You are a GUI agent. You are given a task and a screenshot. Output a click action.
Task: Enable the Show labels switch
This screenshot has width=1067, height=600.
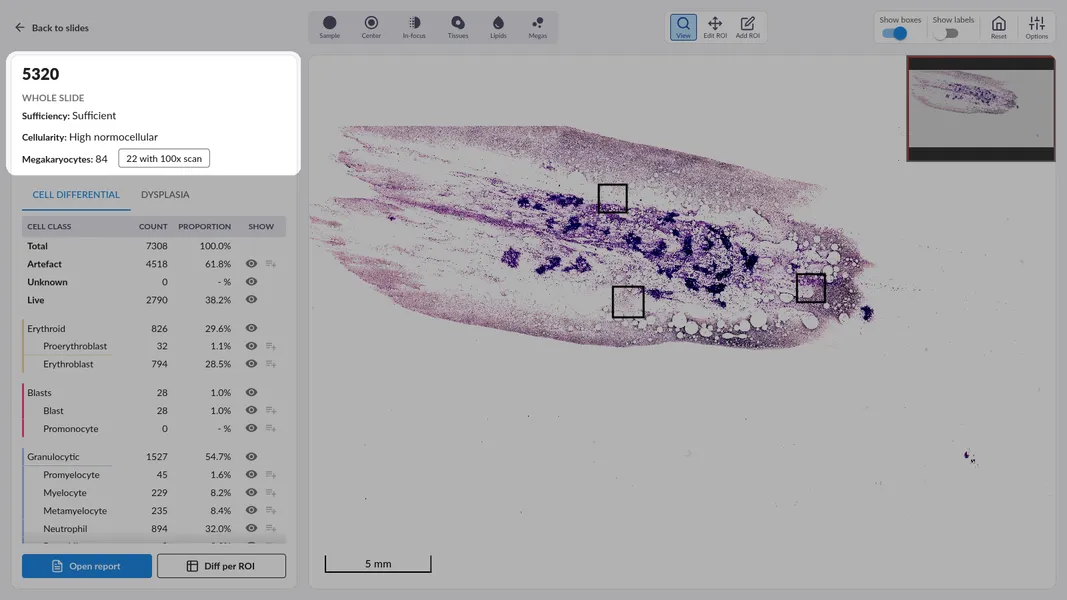coord(946,33)
